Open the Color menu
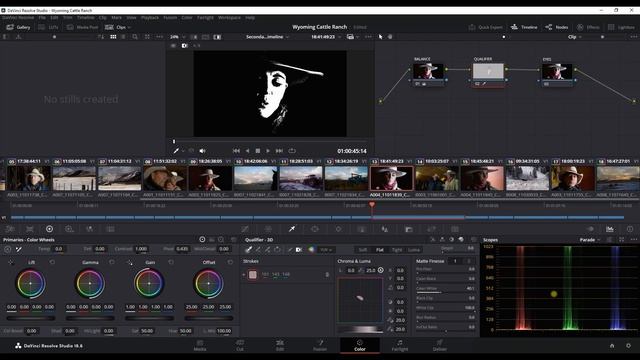640x360 pixels. coord(187,18)
